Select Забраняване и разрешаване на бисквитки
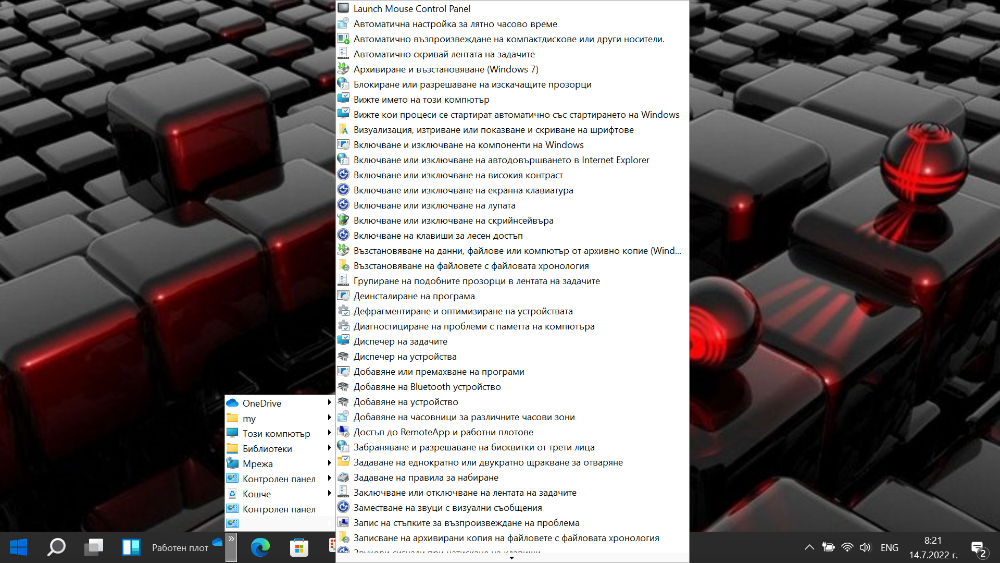 coord(513,447)
